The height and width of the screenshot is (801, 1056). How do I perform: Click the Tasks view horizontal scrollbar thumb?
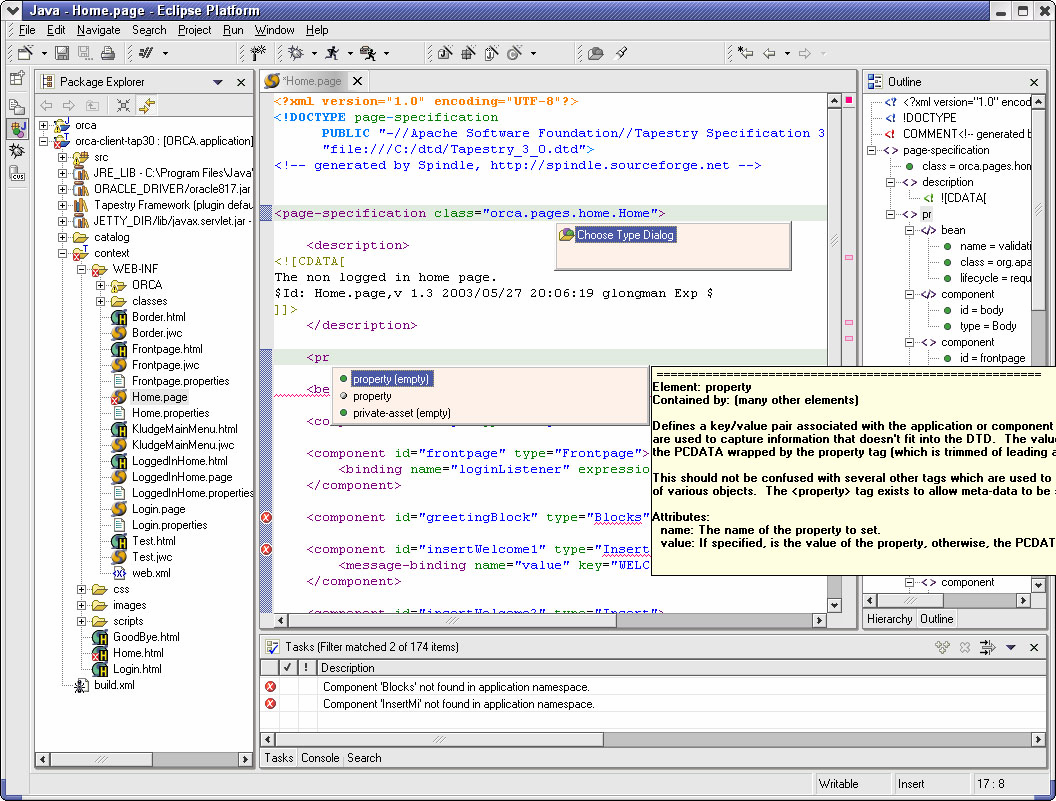[x=439, y=739]
